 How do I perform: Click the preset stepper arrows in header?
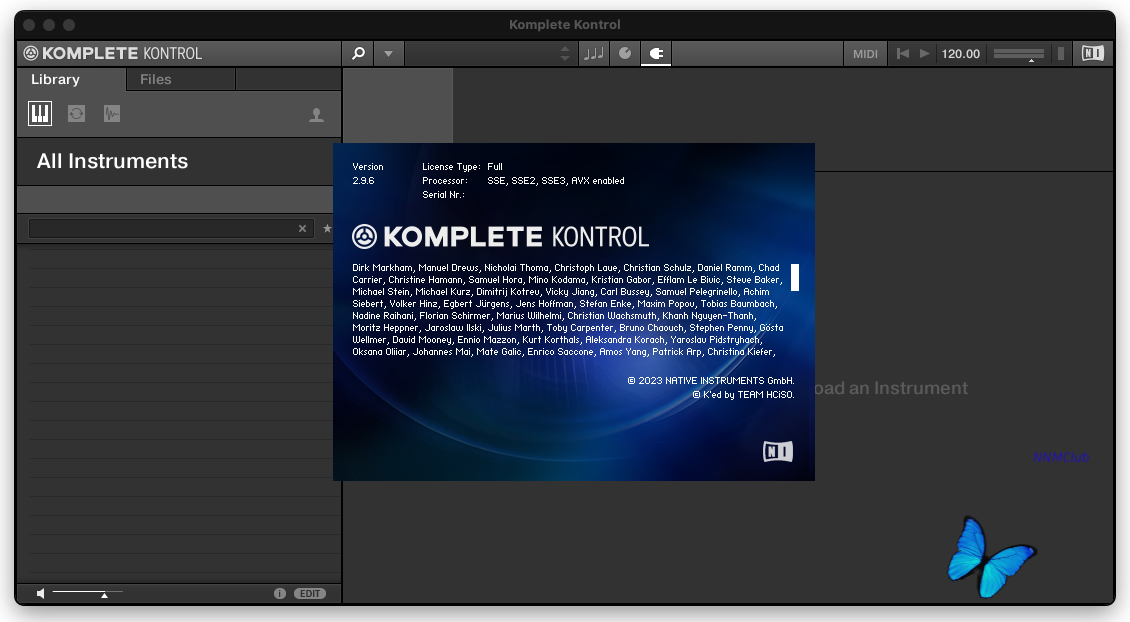[565, 53]
